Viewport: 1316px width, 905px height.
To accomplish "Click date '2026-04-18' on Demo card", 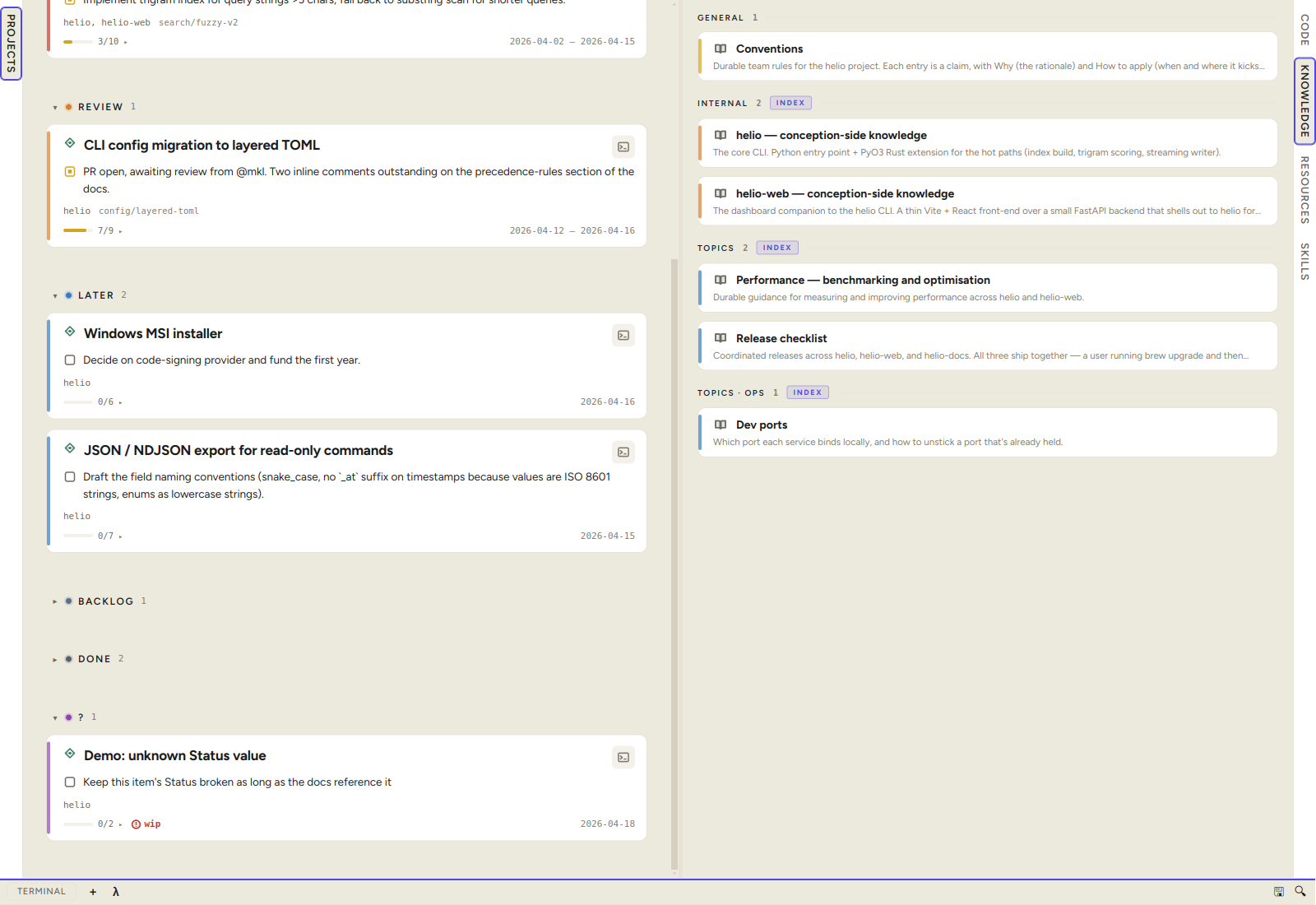I will pos(608,824).
